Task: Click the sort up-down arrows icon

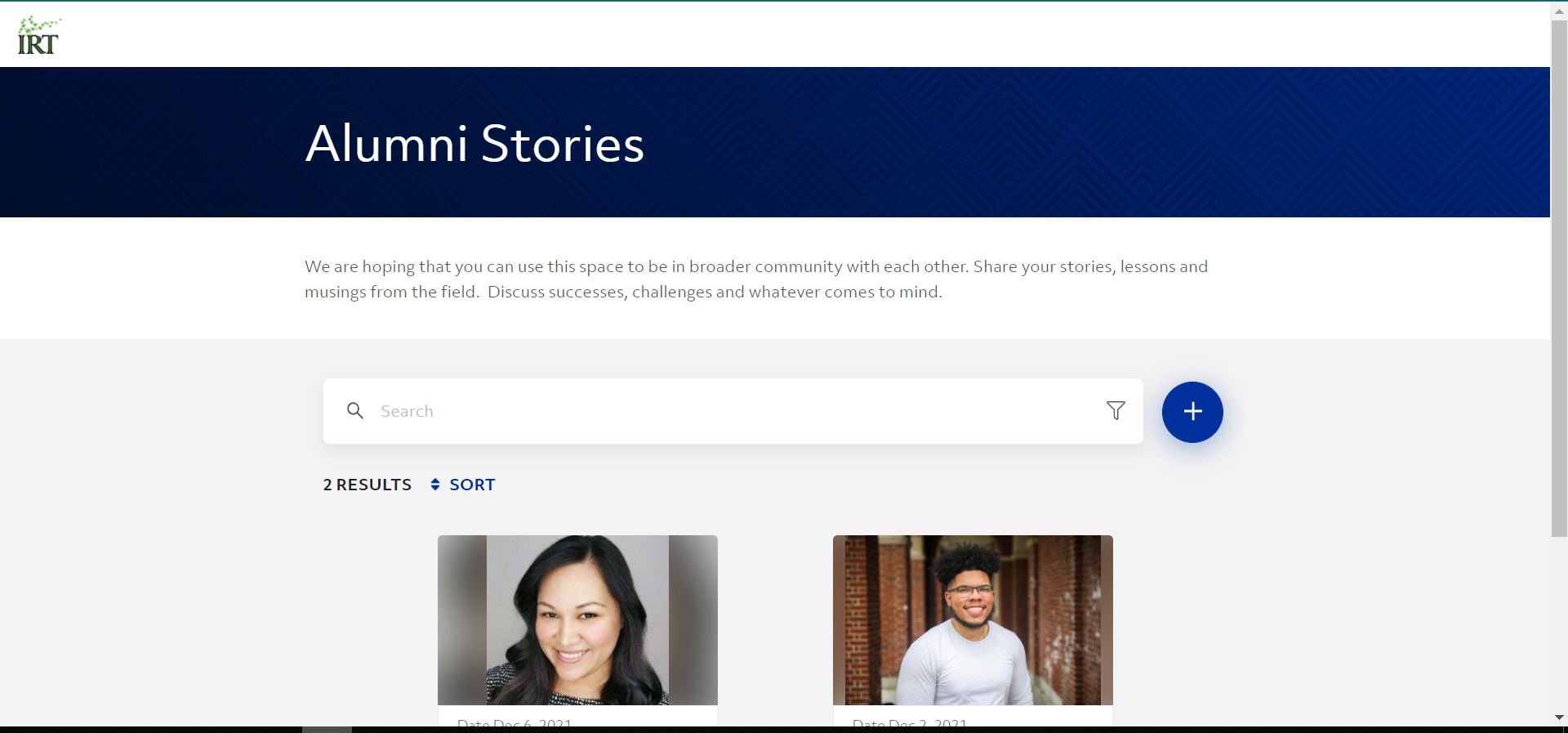Action: pos(435,485)
